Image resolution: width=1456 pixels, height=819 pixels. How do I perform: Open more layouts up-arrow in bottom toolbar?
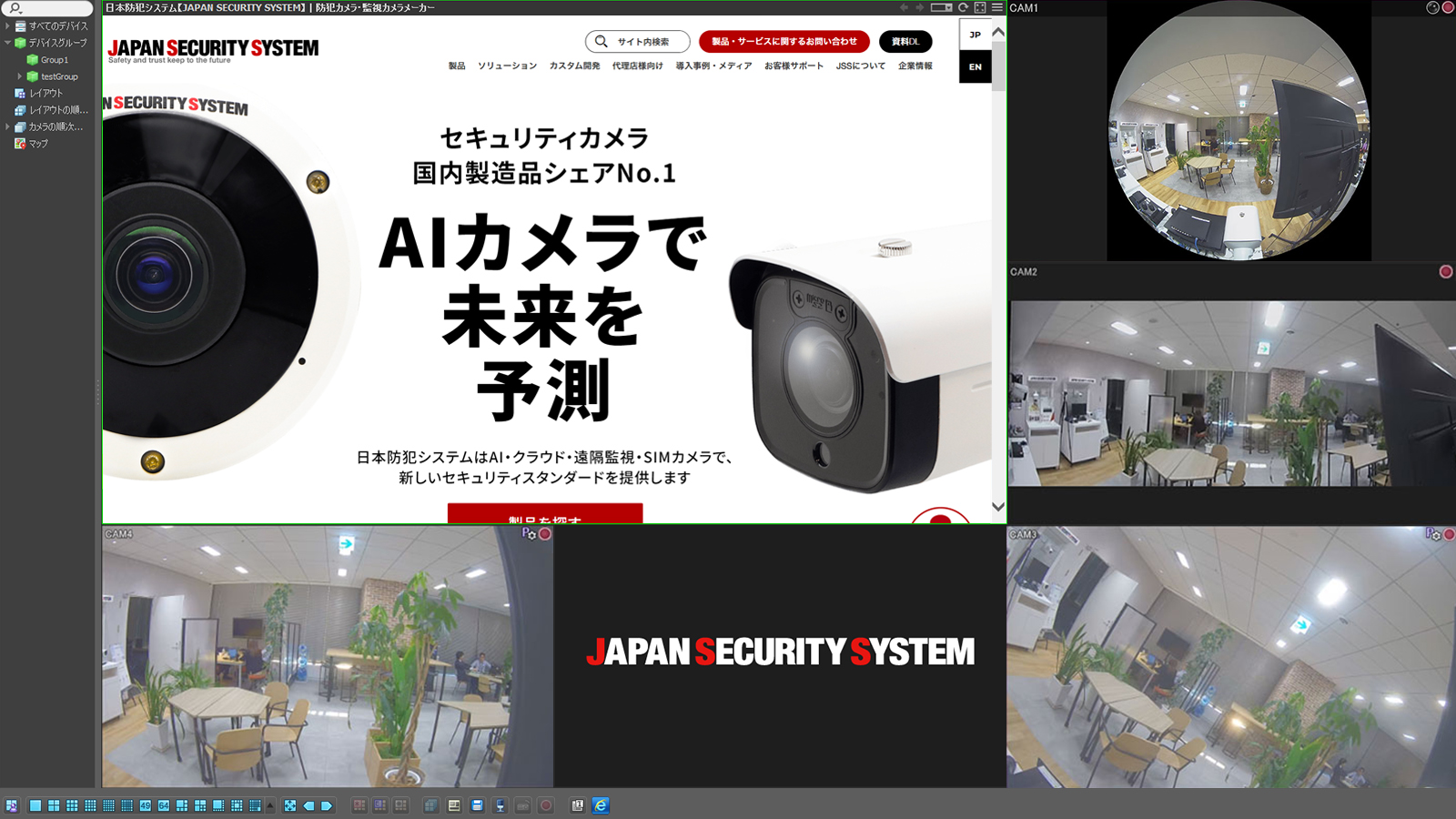(x=270, y=805)
